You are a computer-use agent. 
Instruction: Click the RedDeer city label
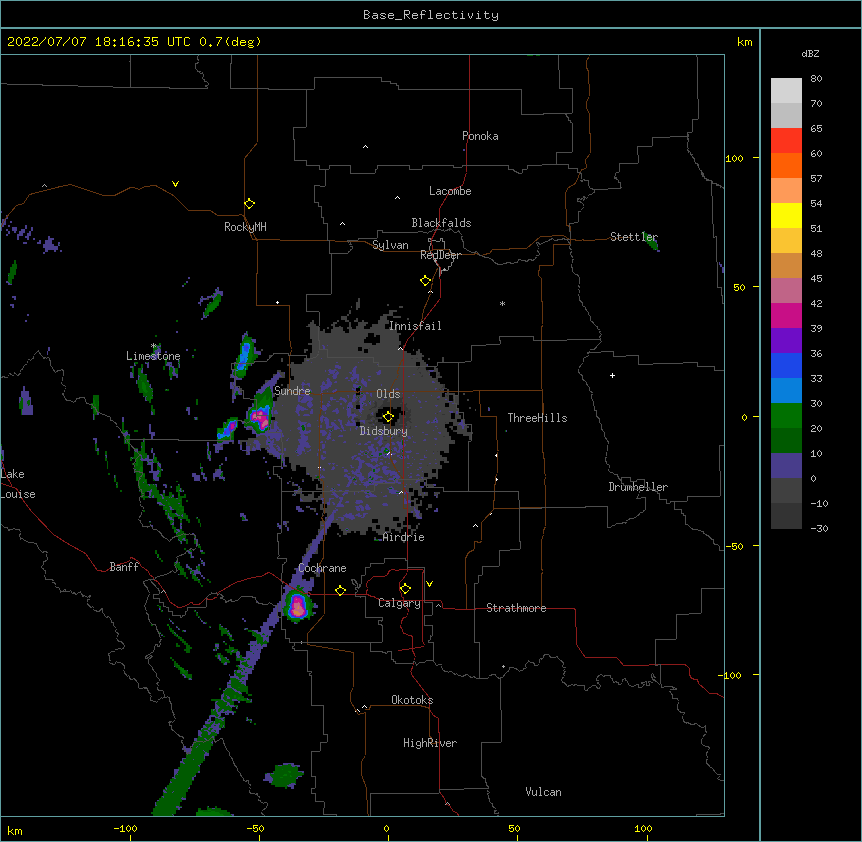click(440, 255)
